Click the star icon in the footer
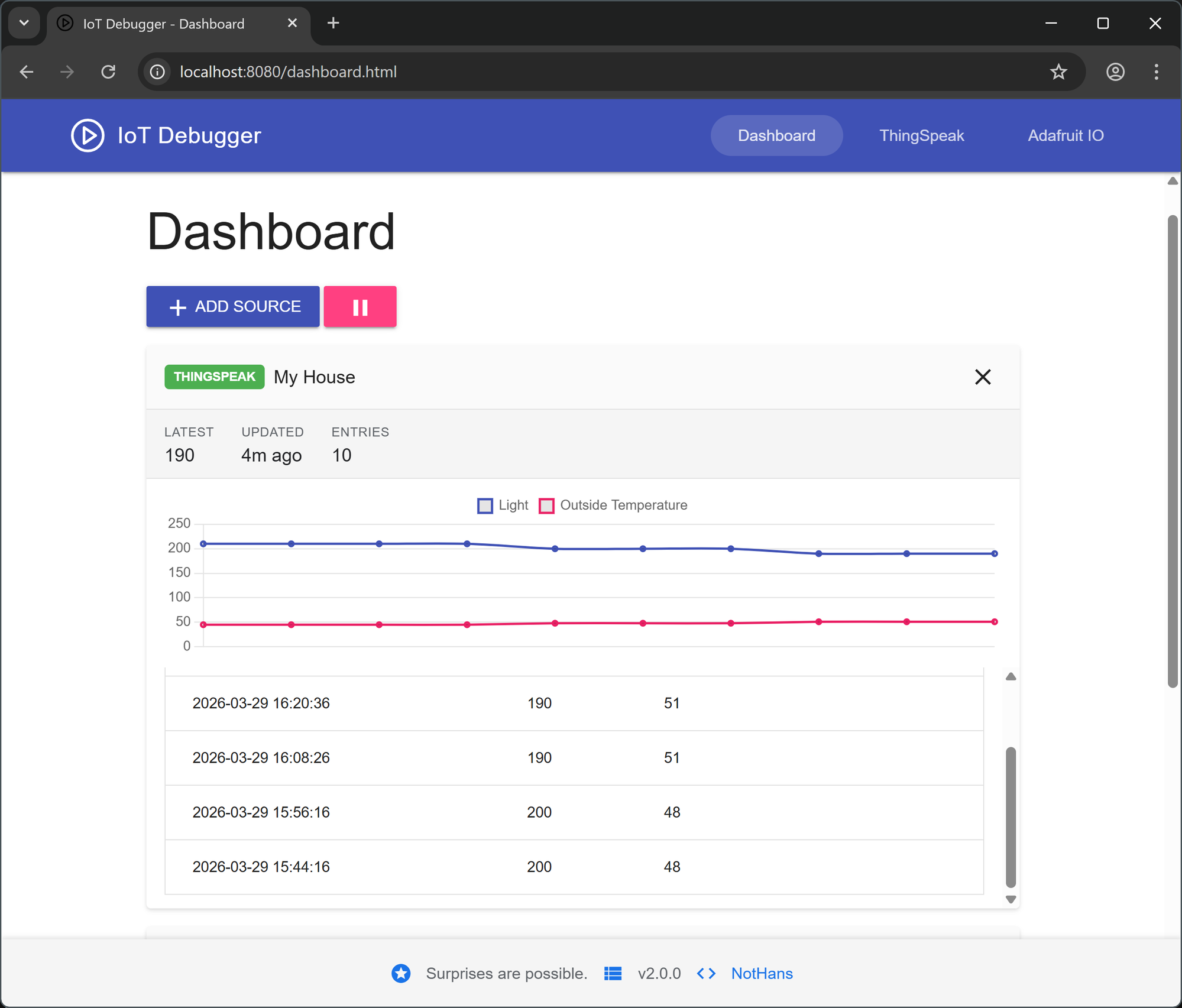Image resolution: width=1182 pixels, height=1008 pixels. click(401, 973)
